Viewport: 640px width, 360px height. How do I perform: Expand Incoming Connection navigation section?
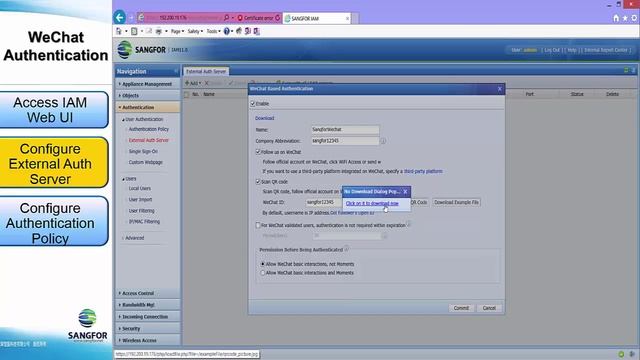[x=147, y=317]
